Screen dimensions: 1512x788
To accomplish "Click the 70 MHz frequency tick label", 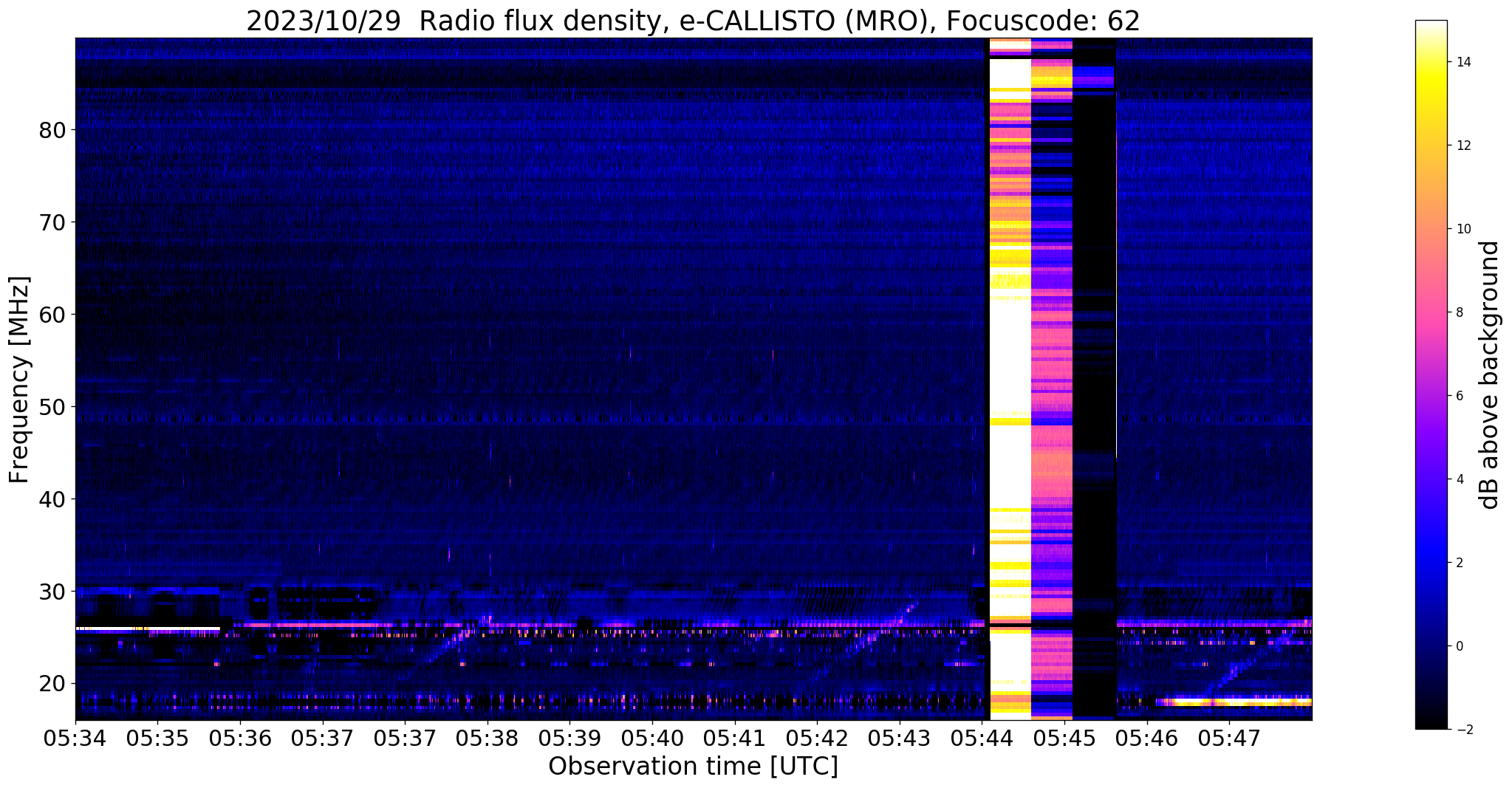I will [52, 222].
